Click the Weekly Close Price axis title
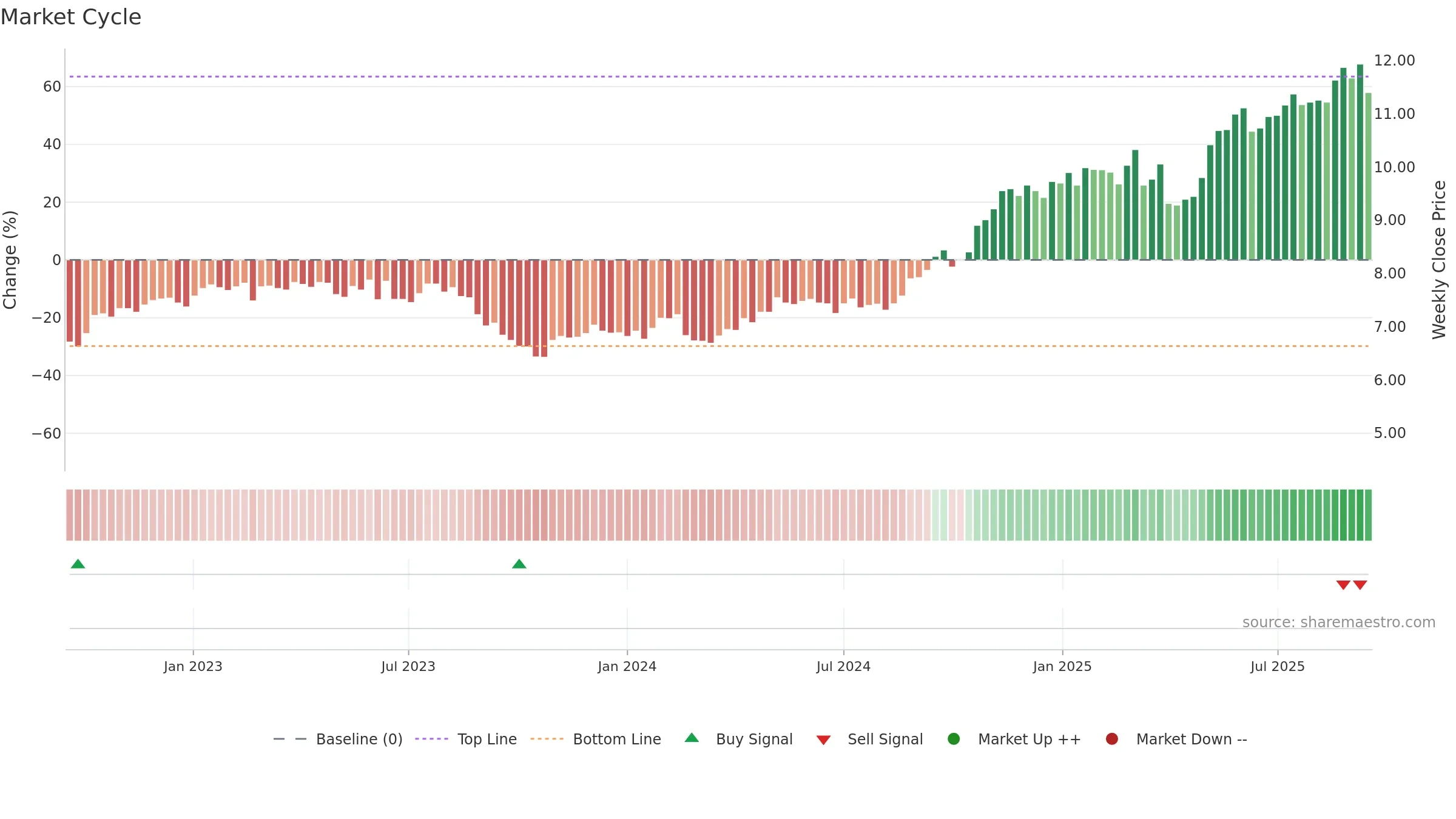This screenshot has height=819, width=1456. [x=1439, y=260]
